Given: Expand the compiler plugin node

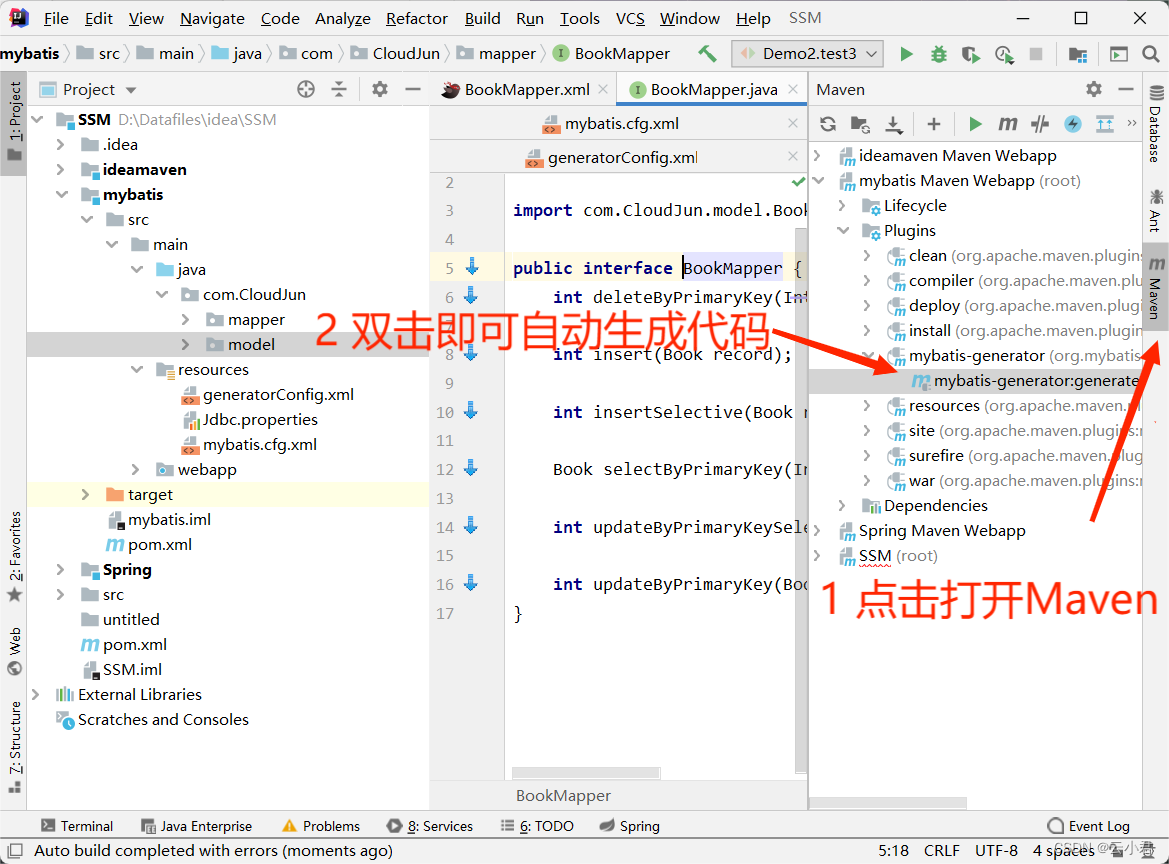Looking at the screenshot, I should pyautogui.click(x=867, y=281).
